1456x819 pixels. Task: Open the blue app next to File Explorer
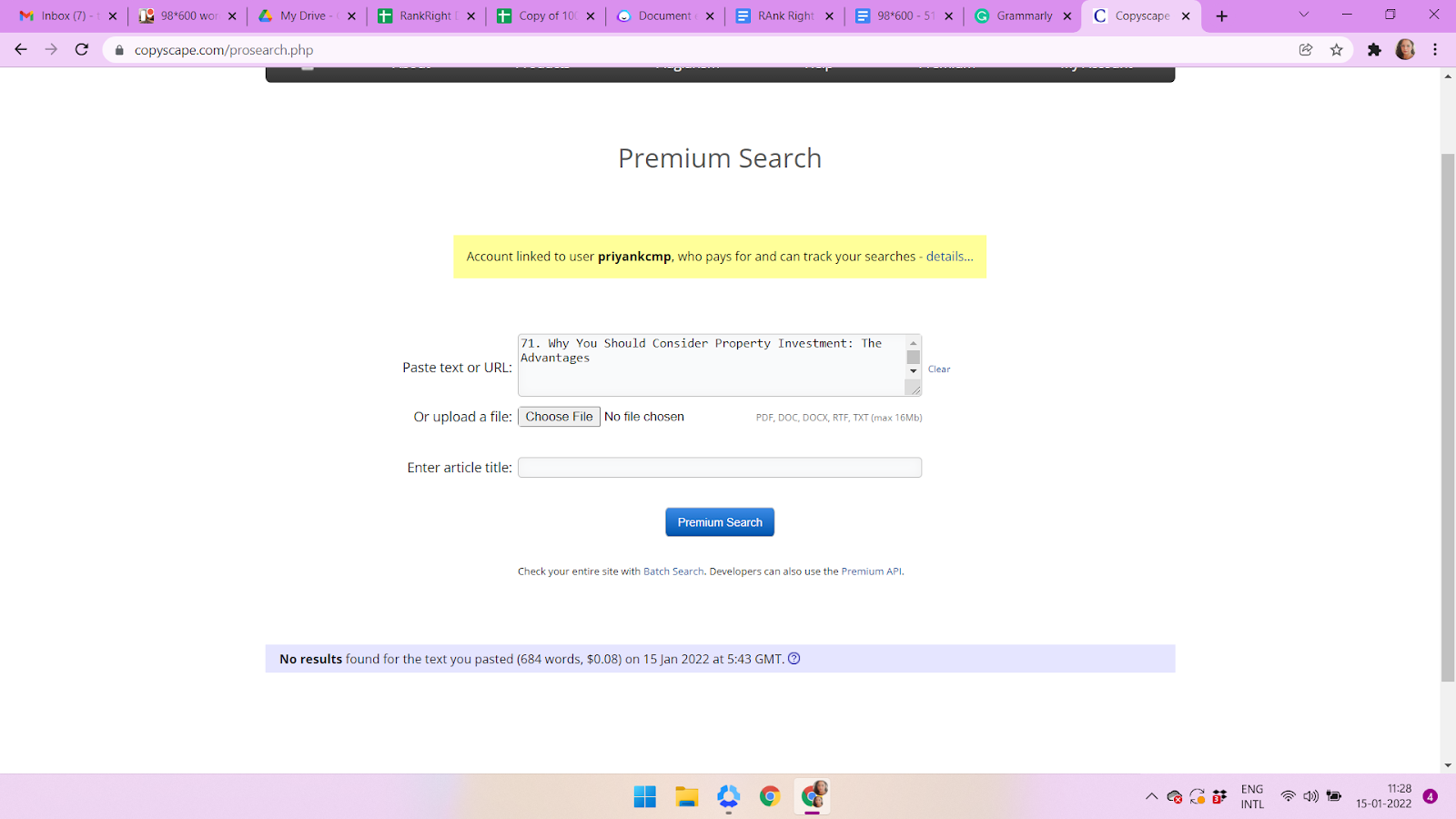tap(728, 797)
